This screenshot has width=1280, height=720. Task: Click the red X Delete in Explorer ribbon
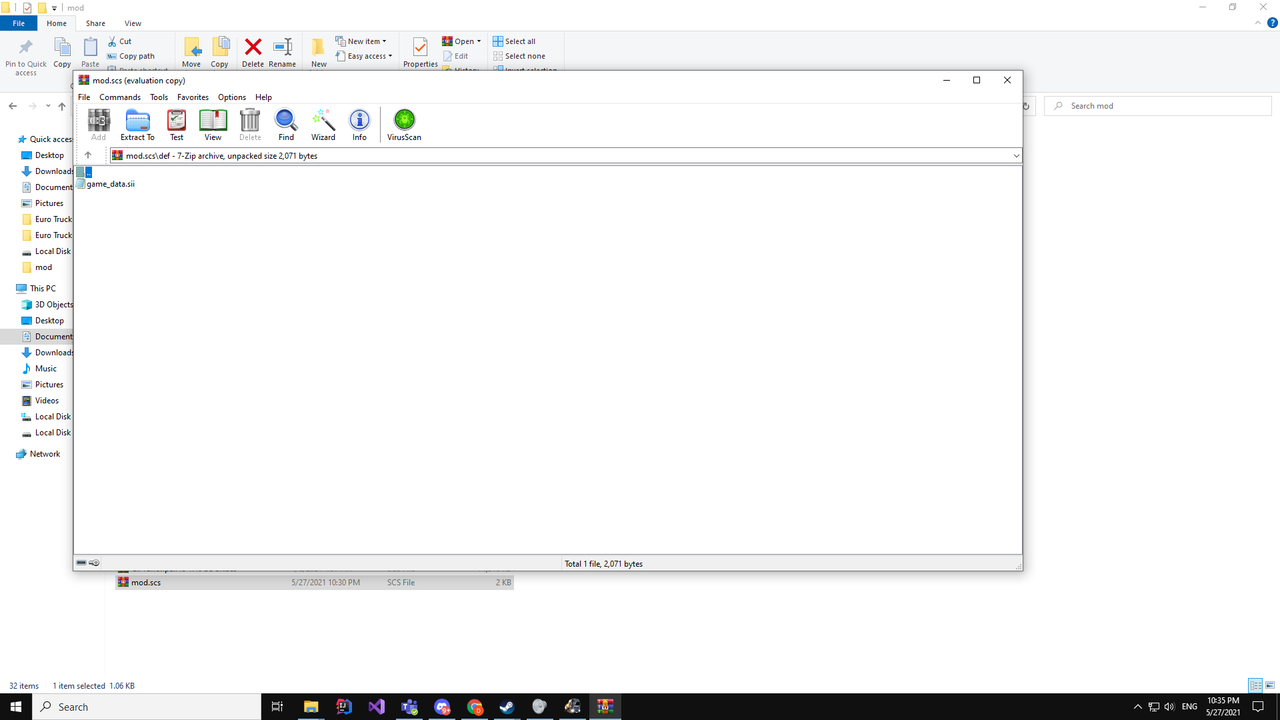253,52
